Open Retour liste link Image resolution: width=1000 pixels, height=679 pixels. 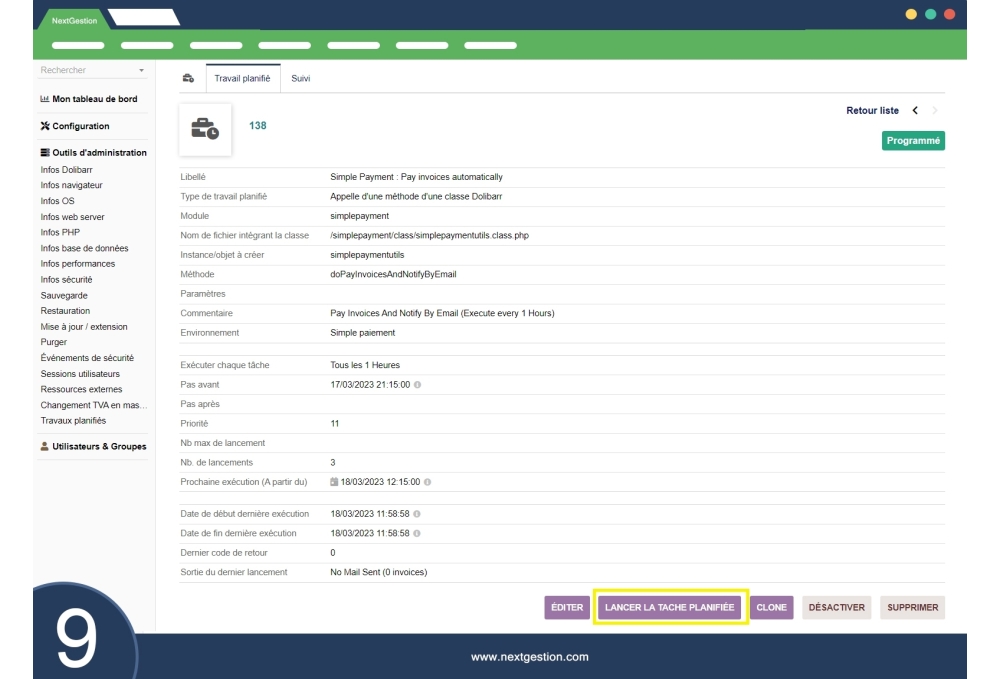click(872, 110)
